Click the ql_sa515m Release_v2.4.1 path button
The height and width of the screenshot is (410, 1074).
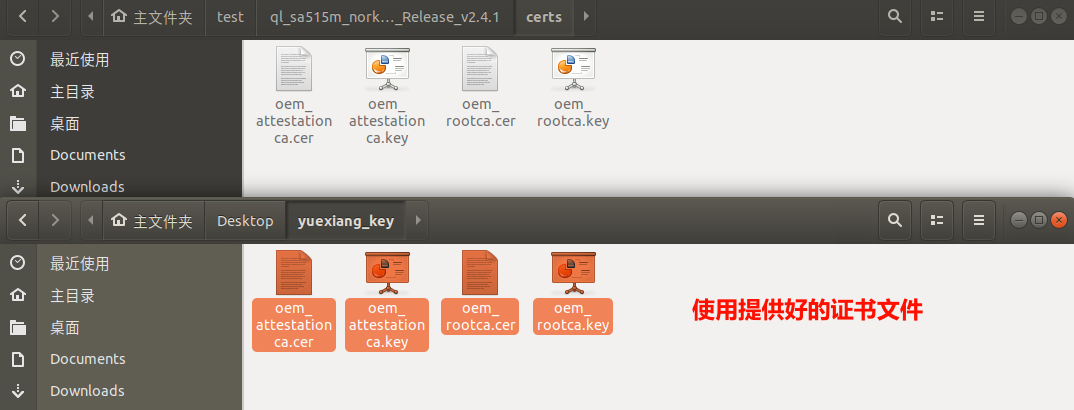[385, 17]
